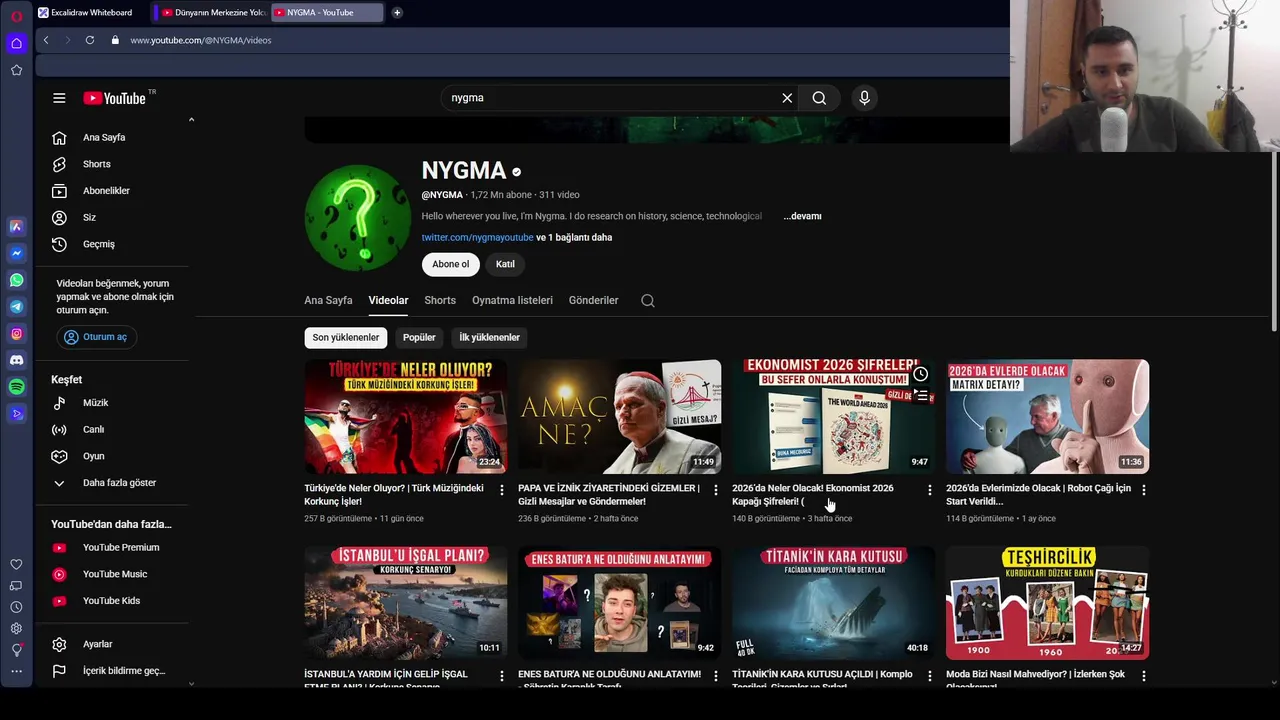
Task: Click the page vertical scrollbar
Action: [1274, 240]
